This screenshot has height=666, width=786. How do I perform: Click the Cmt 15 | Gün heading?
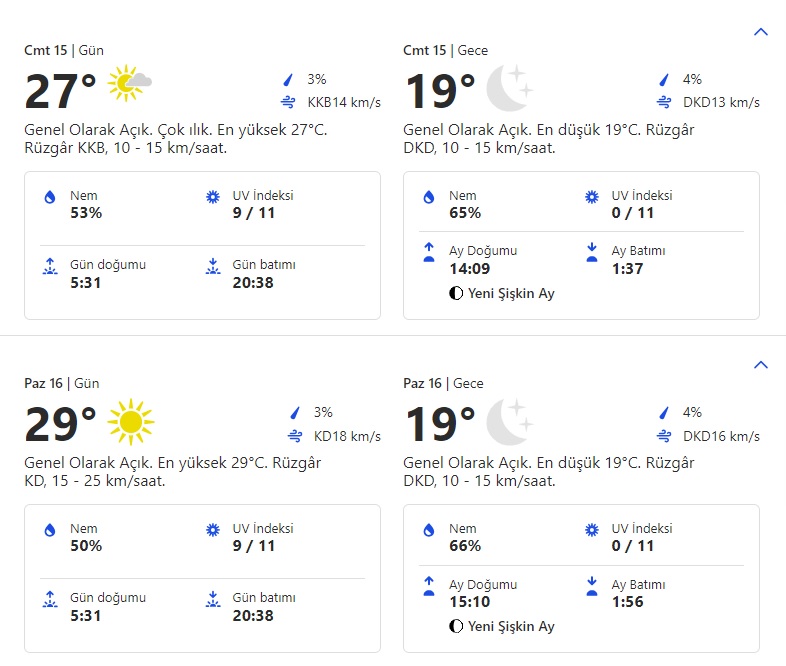[64, 50]
